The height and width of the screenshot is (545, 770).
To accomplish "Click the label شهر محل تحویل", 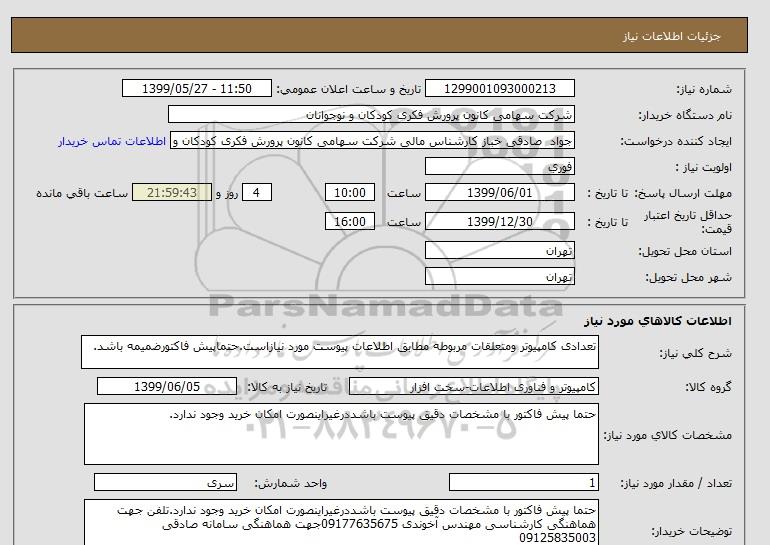I will point(688,277).
